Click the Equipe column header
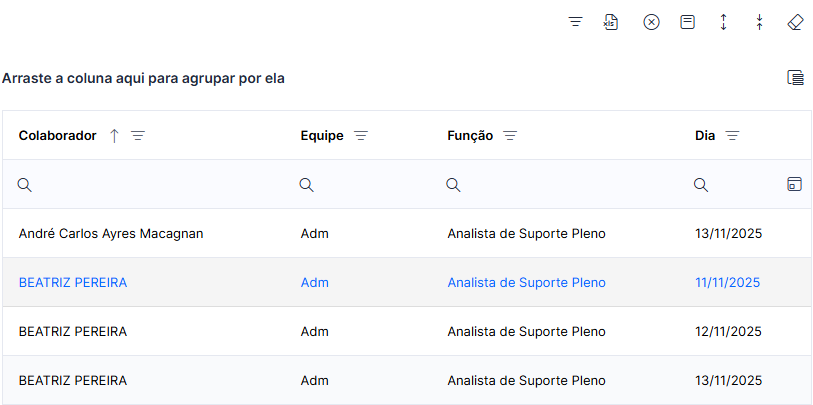This screenshot has height=405, width=813. (322, 136)
